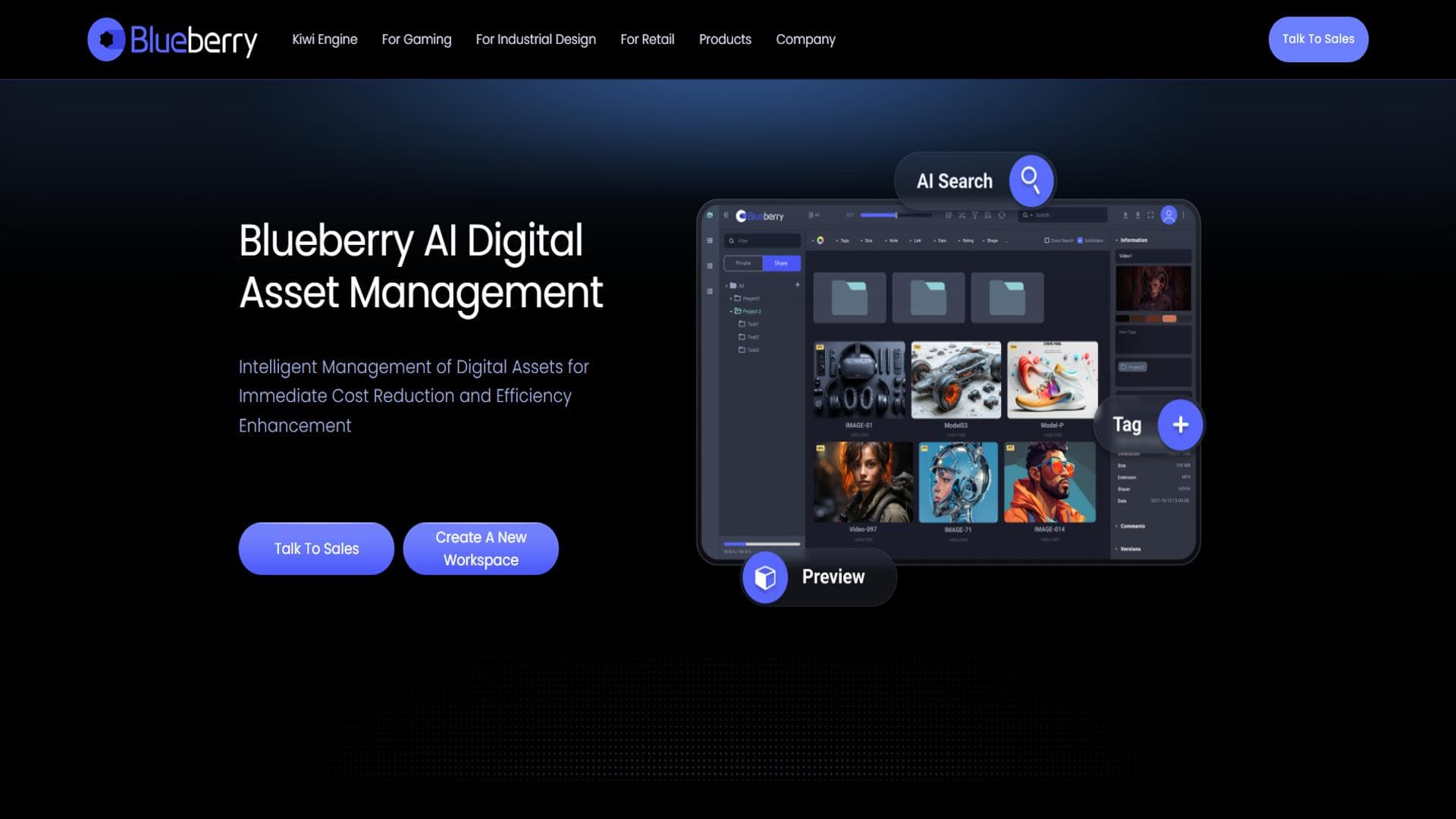The width and height of the screenshot is (1456, 819).
Task: Open the For Industrial Design menu
Action: 535,39
